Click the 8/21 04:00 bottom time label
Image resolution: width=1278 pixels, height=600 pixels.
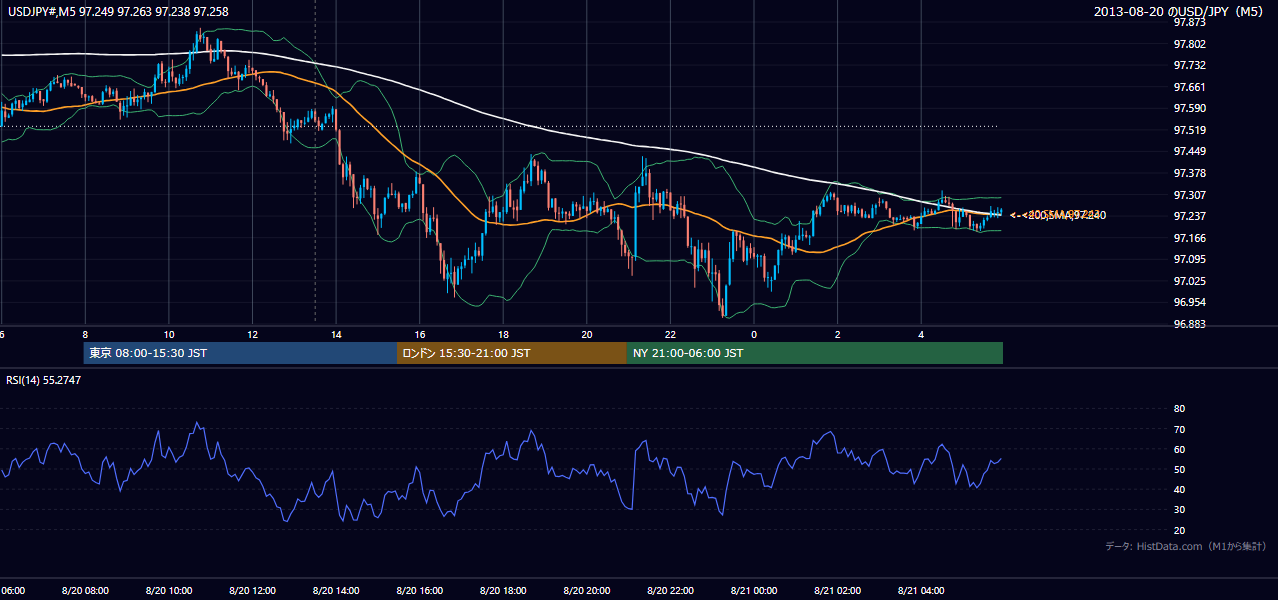point(921,590)
